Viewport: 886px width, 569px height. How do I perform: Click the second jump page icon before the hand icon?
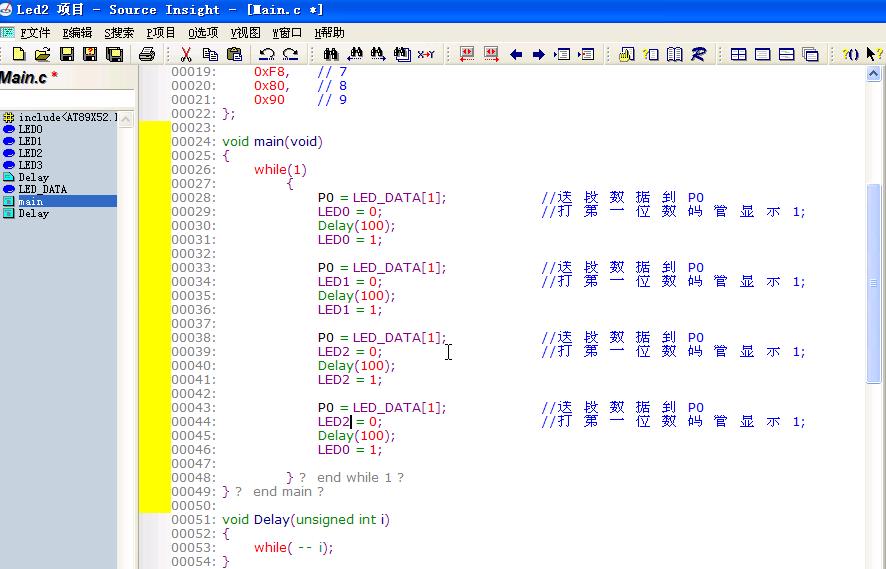click(587, 54)
